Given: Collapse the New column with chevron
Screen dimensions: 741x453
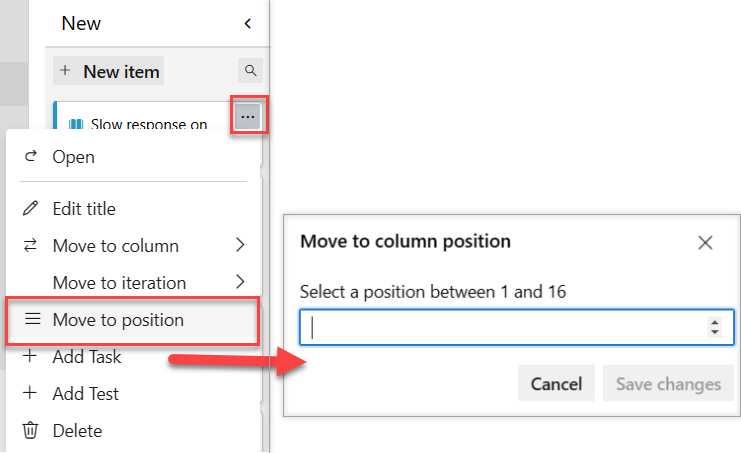Looking at the screenshot, I should pyautogui.click(x=248, y=23).
